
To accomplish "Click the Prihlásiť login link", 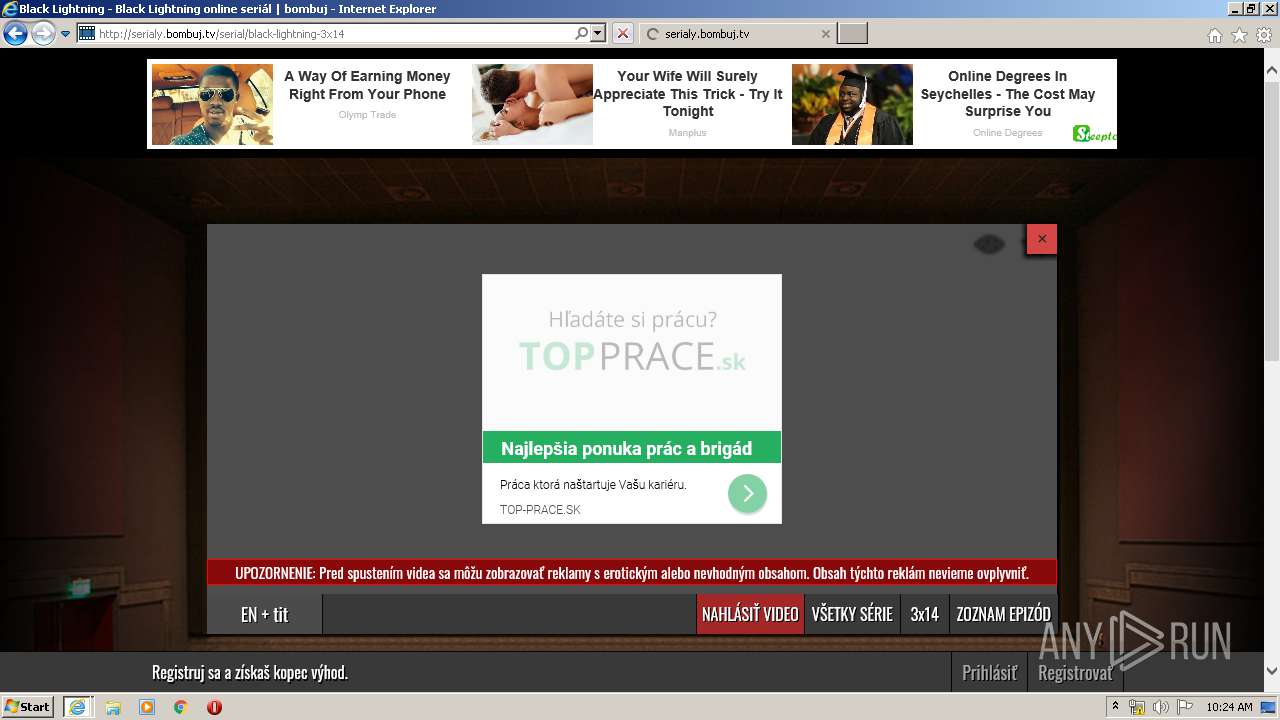I will click(989, 673).
